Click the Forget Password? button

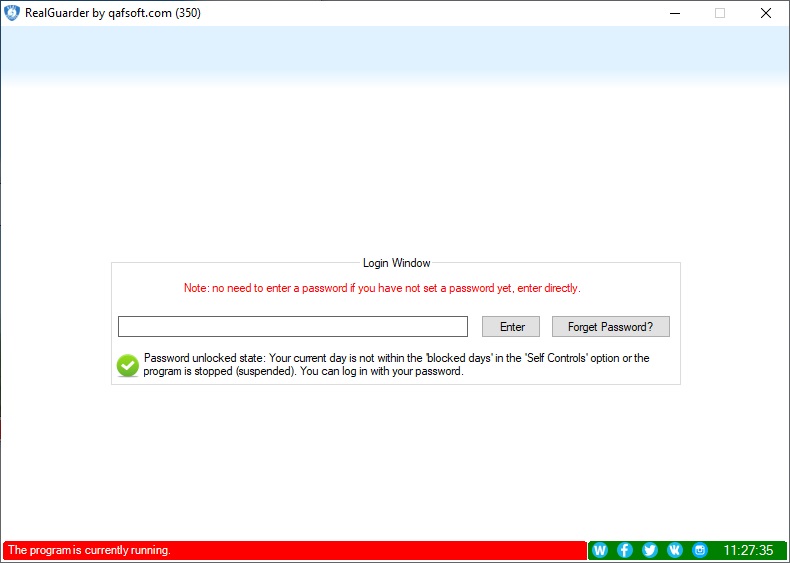tap(610, 327)
